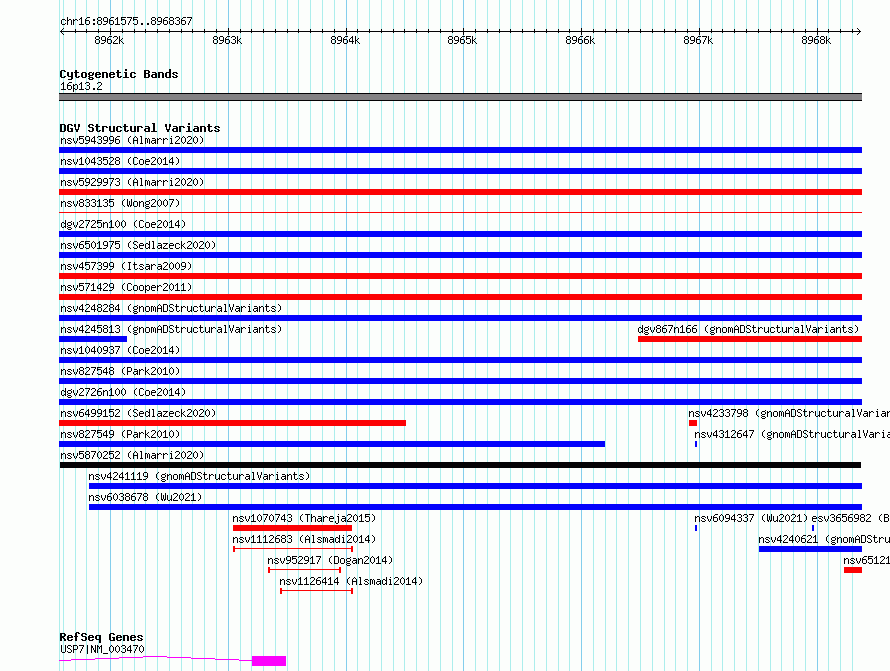
Task: Open nsv6038678 (Wu2021) label
Action: (x=145, y=497)
